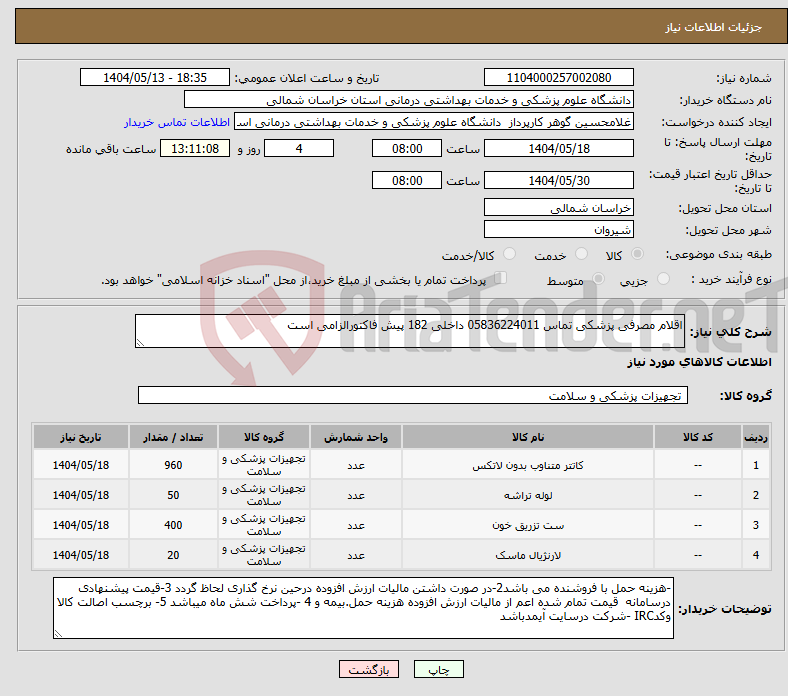788x696 pixels.
Task: Open اطلاعات تماس خریدار link
Action: click(x=177, y=122)
